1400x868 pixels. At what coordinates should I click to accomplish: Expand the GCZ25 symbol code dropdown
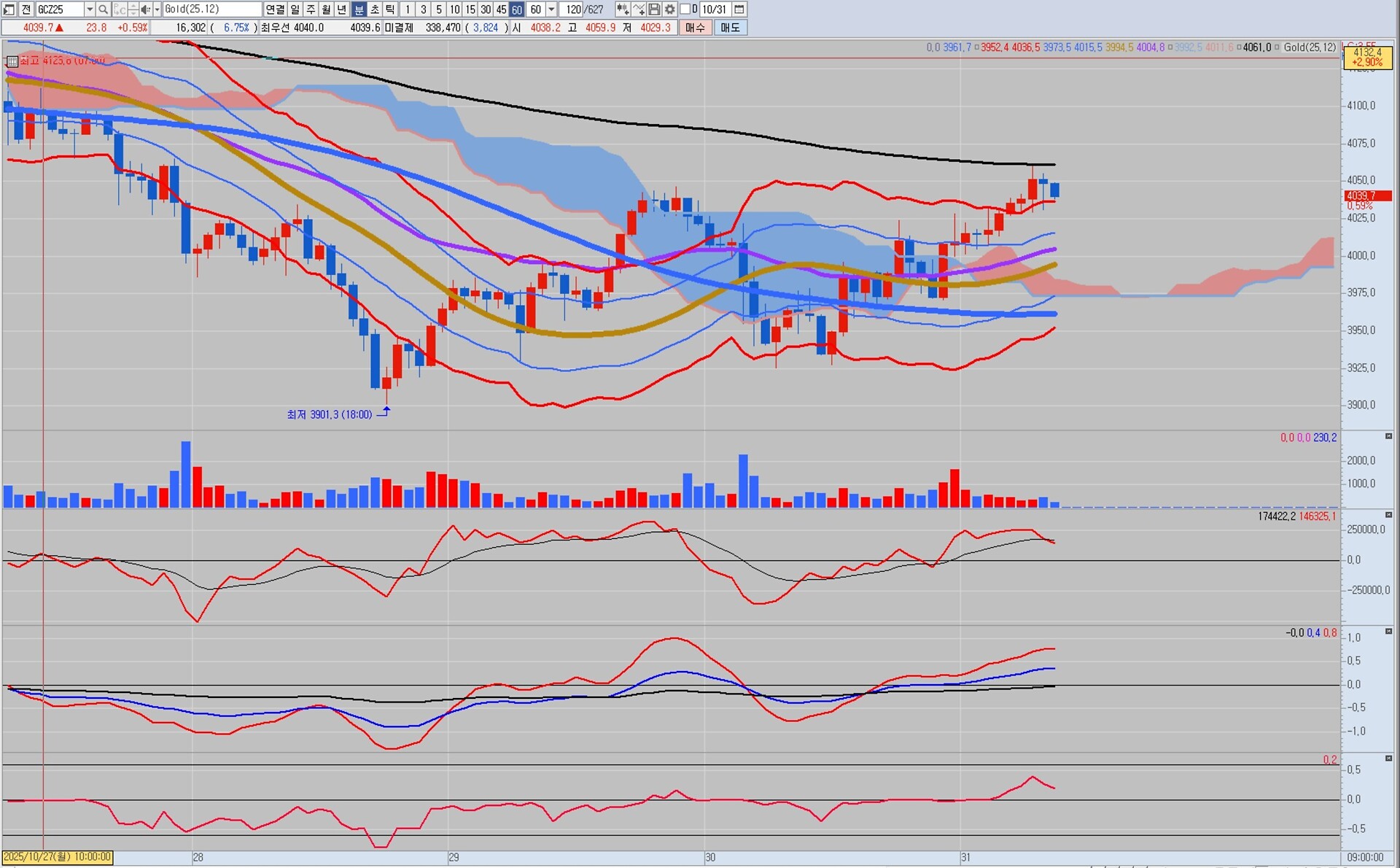[90, 9]
